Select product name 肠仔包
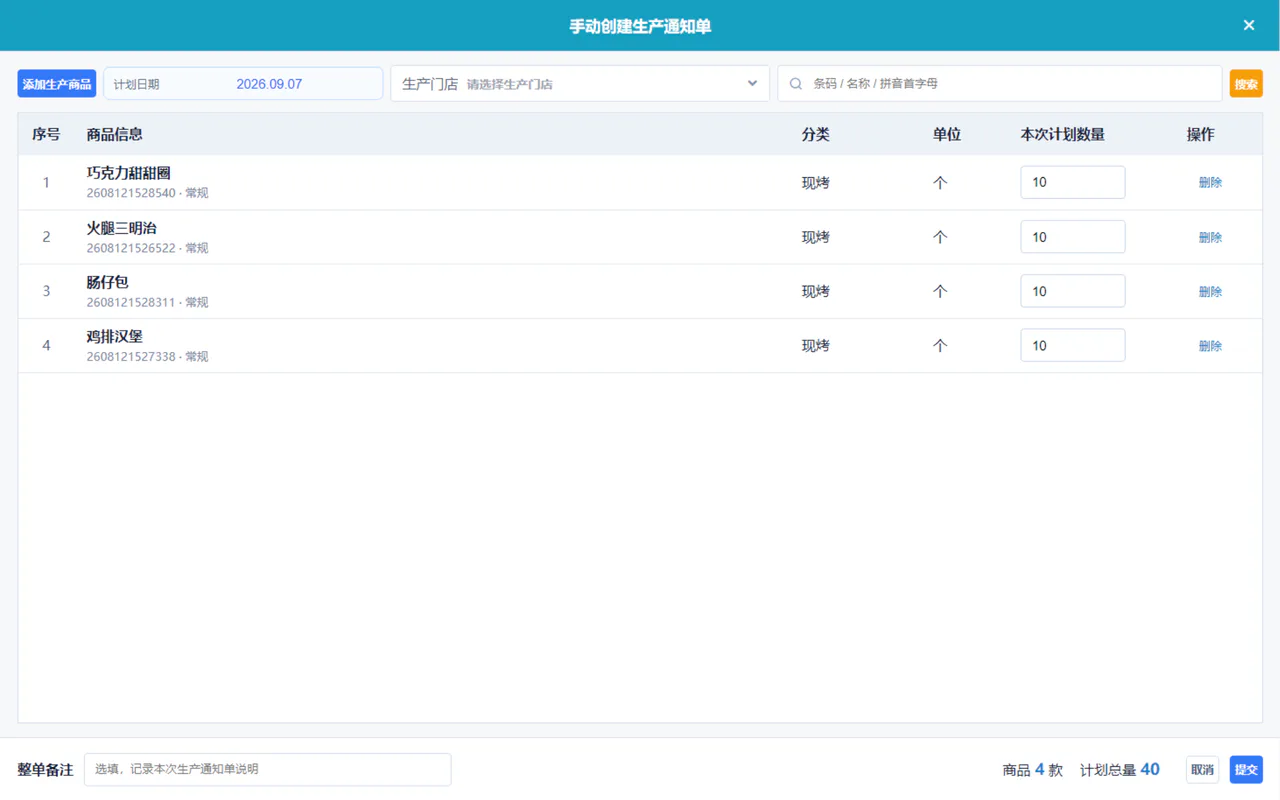The image size is (1280, 800). tap(108, 282)
